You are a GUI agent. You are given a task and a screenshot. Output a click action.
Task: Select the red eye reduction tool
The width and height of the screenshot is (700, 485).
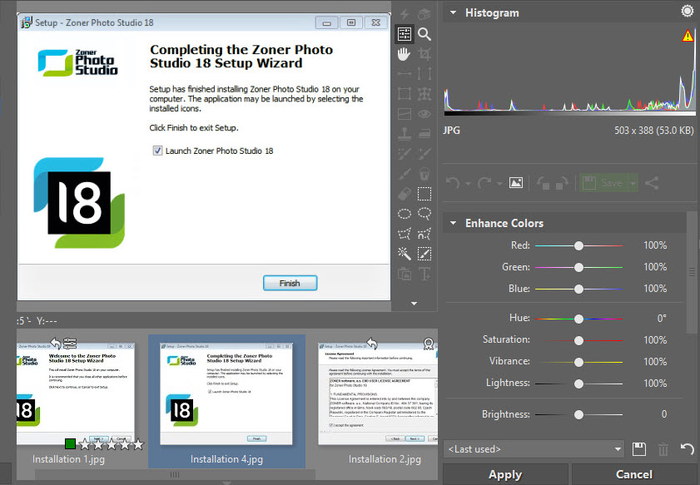[x=424, y=114]
